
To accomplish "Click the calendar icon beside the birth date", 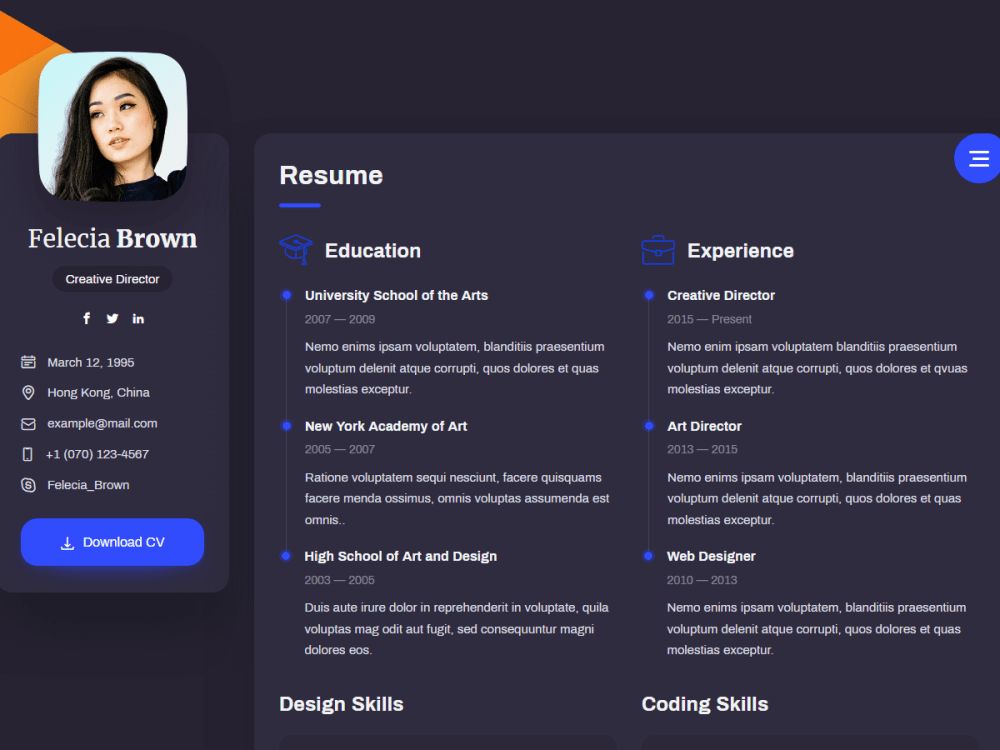I will (x=28, y=362).
